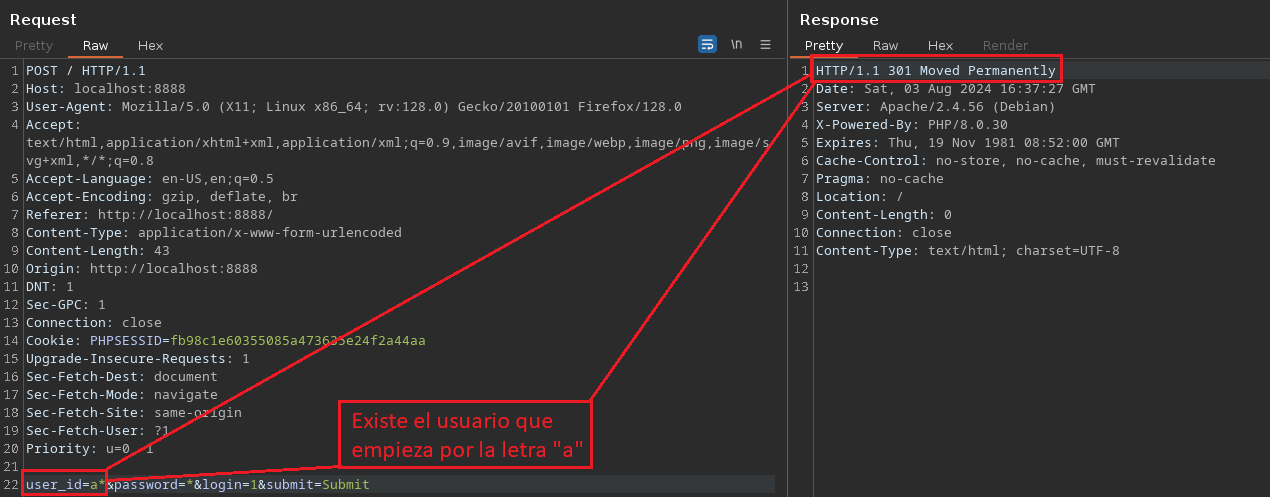Show non-printable characters with \n icon
The image size is (1270, 497).
[737, 44]
